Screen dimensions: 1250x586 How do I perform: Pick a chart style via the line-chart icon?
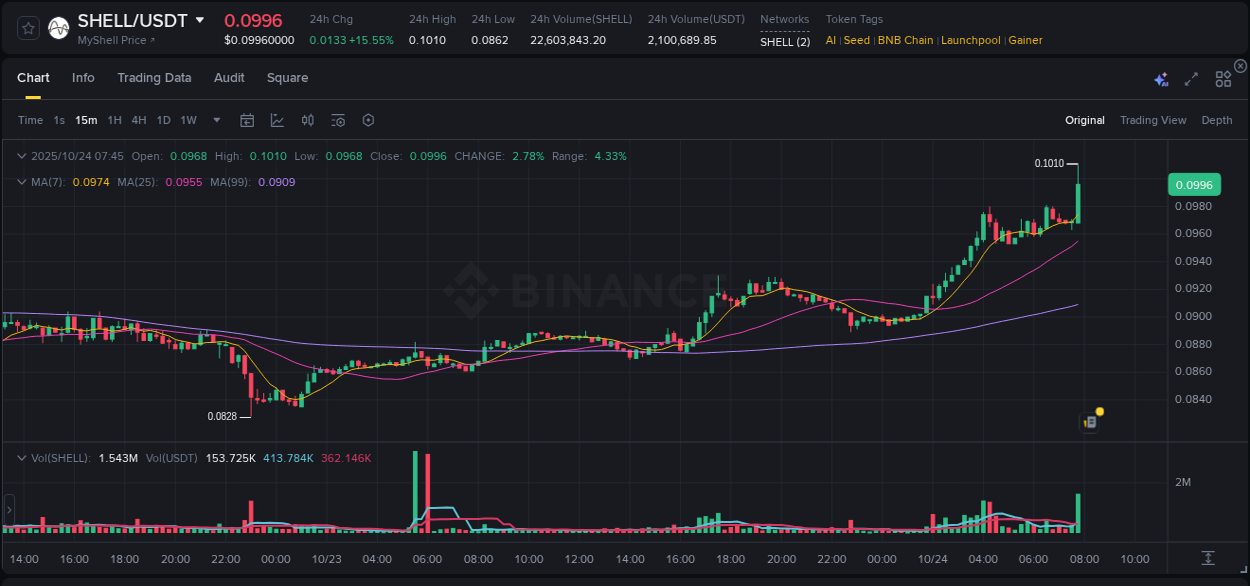278,119
